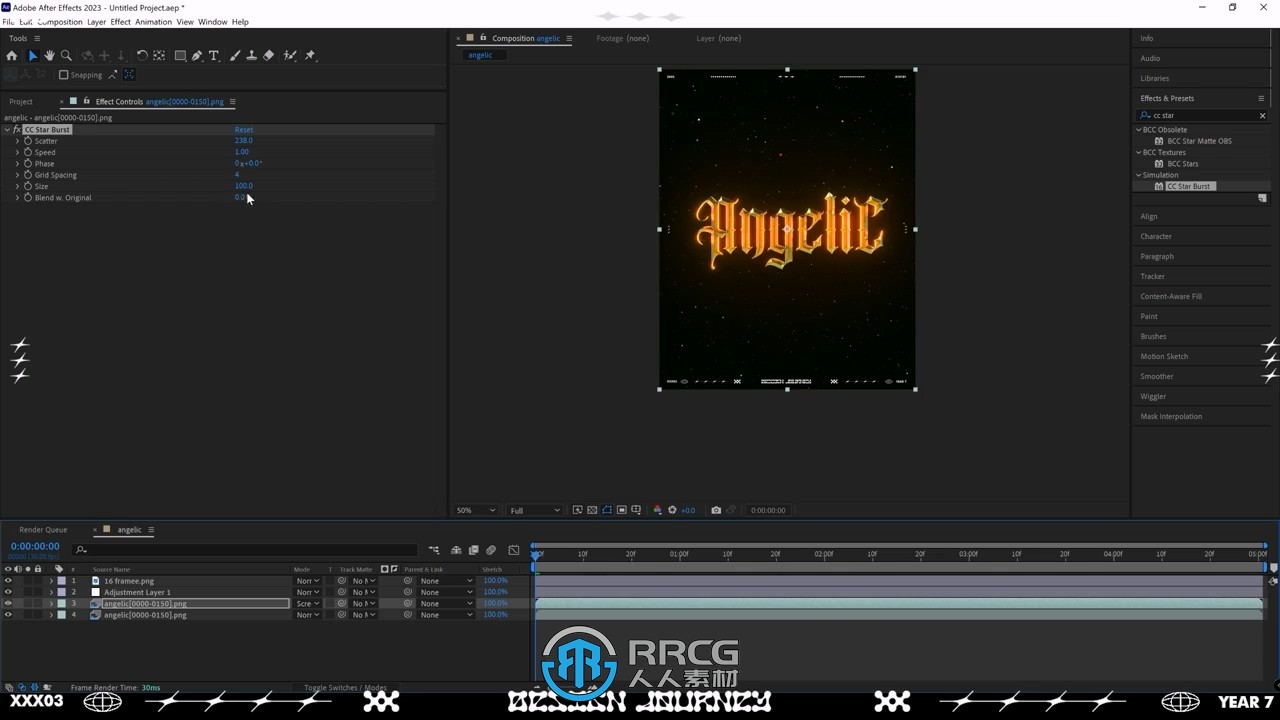Click the shy layers icon in timeline
The image size is (1280, 720).
[x=456, y=550]
